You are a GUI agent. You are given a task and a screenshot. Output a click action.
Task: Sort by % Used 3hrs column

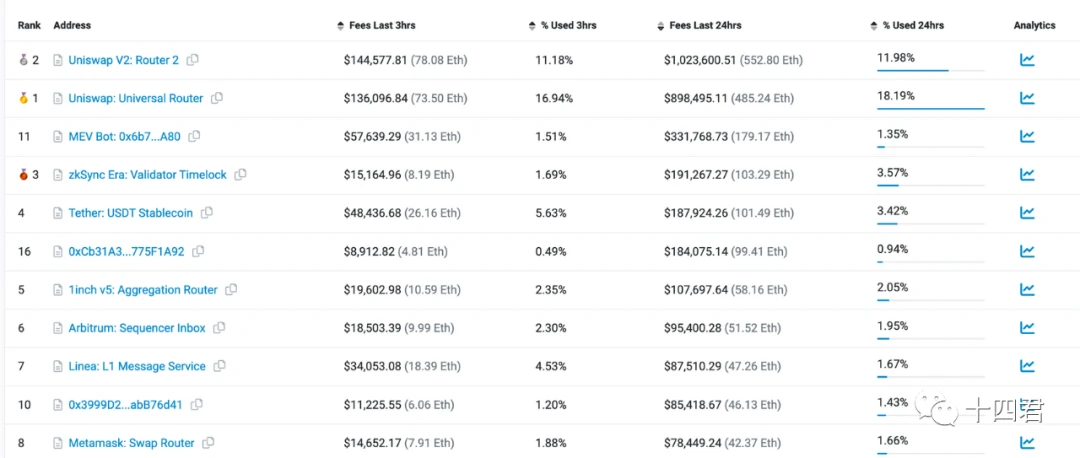(567, 25)
